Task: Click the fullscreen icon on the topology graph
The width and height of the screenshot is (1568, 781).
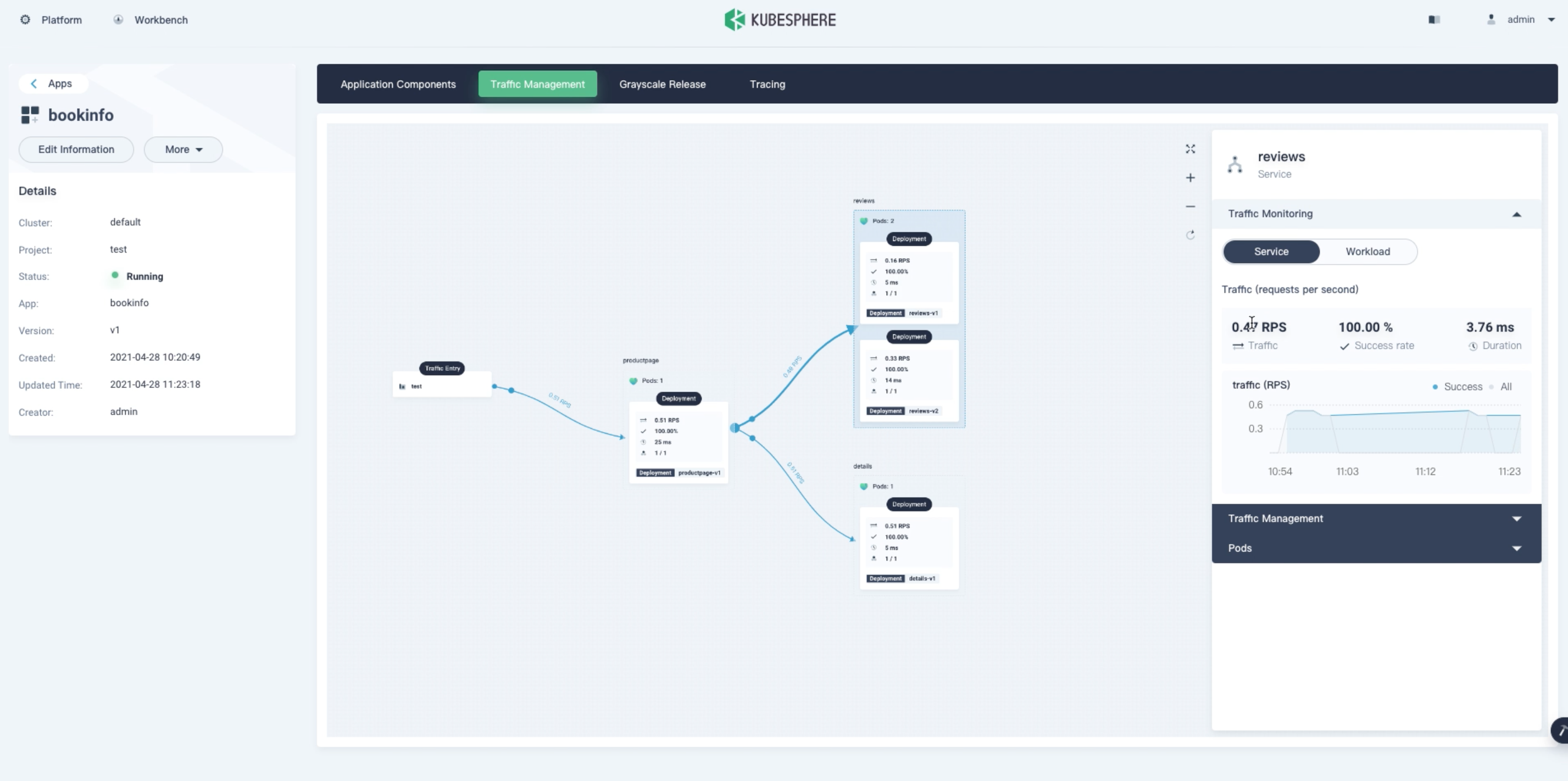Action: 1190,148
